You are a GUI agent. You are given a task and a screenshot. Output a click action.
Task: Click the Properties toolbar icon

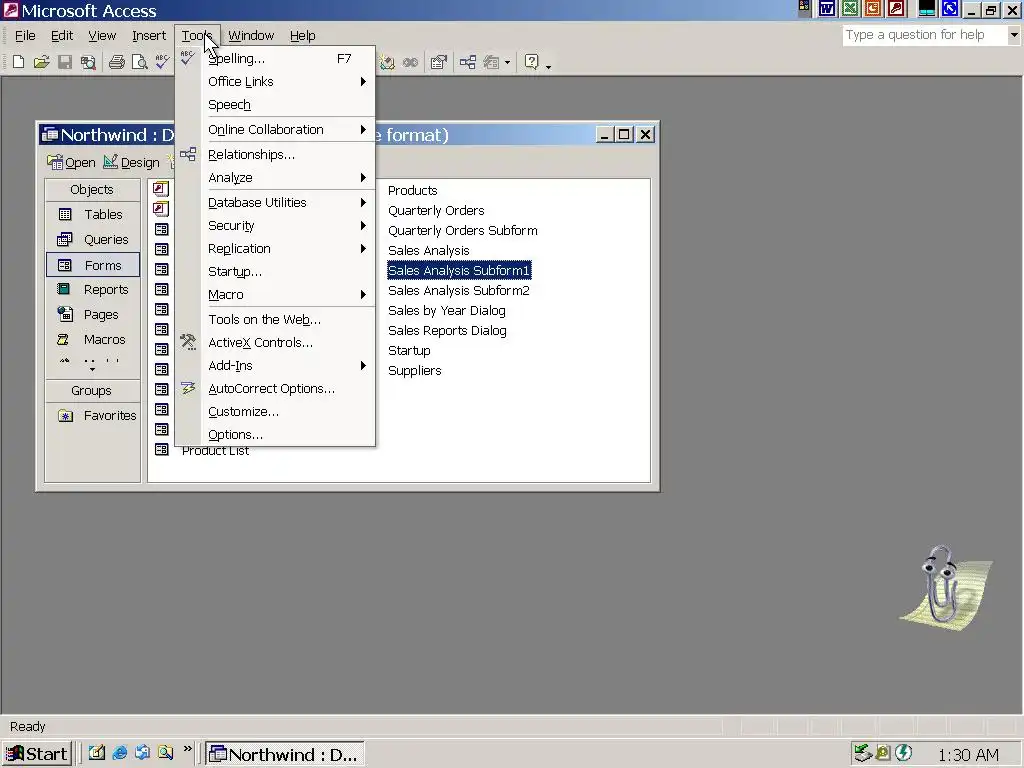pos(438,62)
